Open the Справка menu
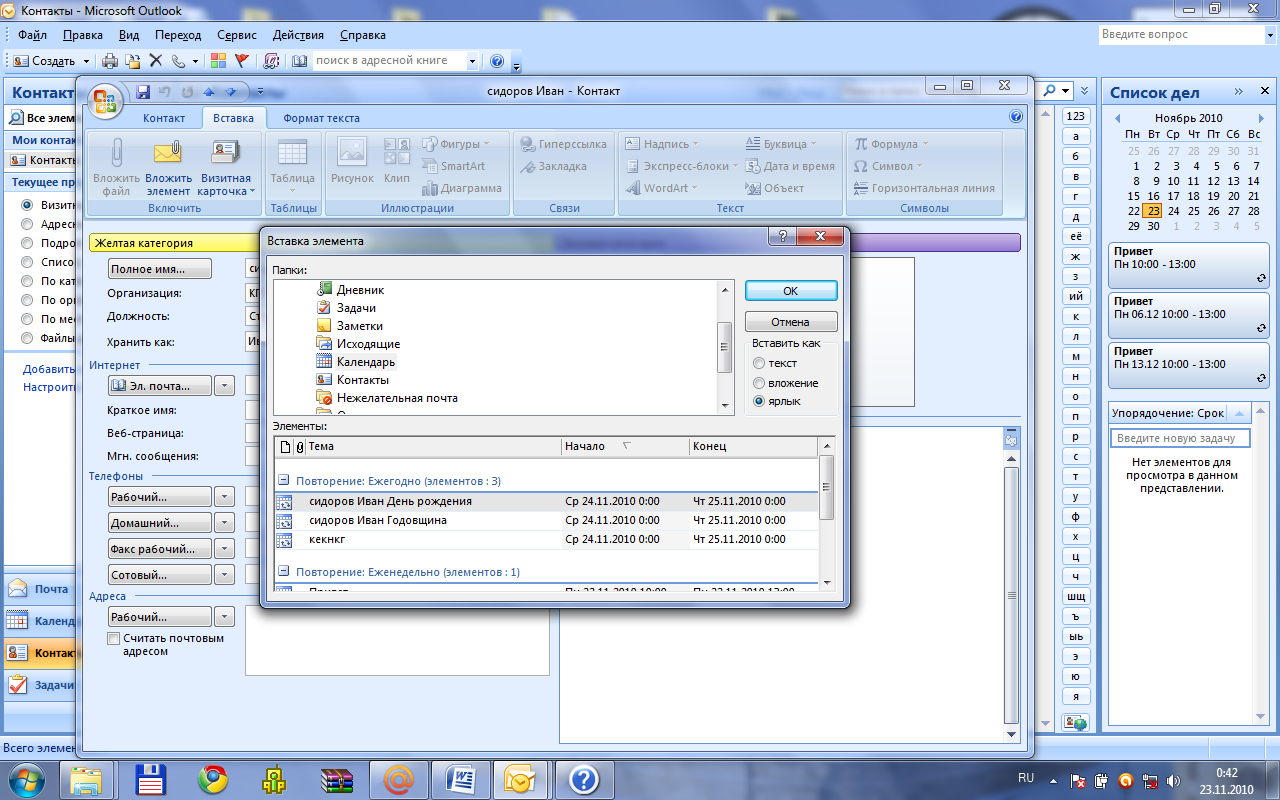This screenshot has width=1280, height=800. click(363, 35)
